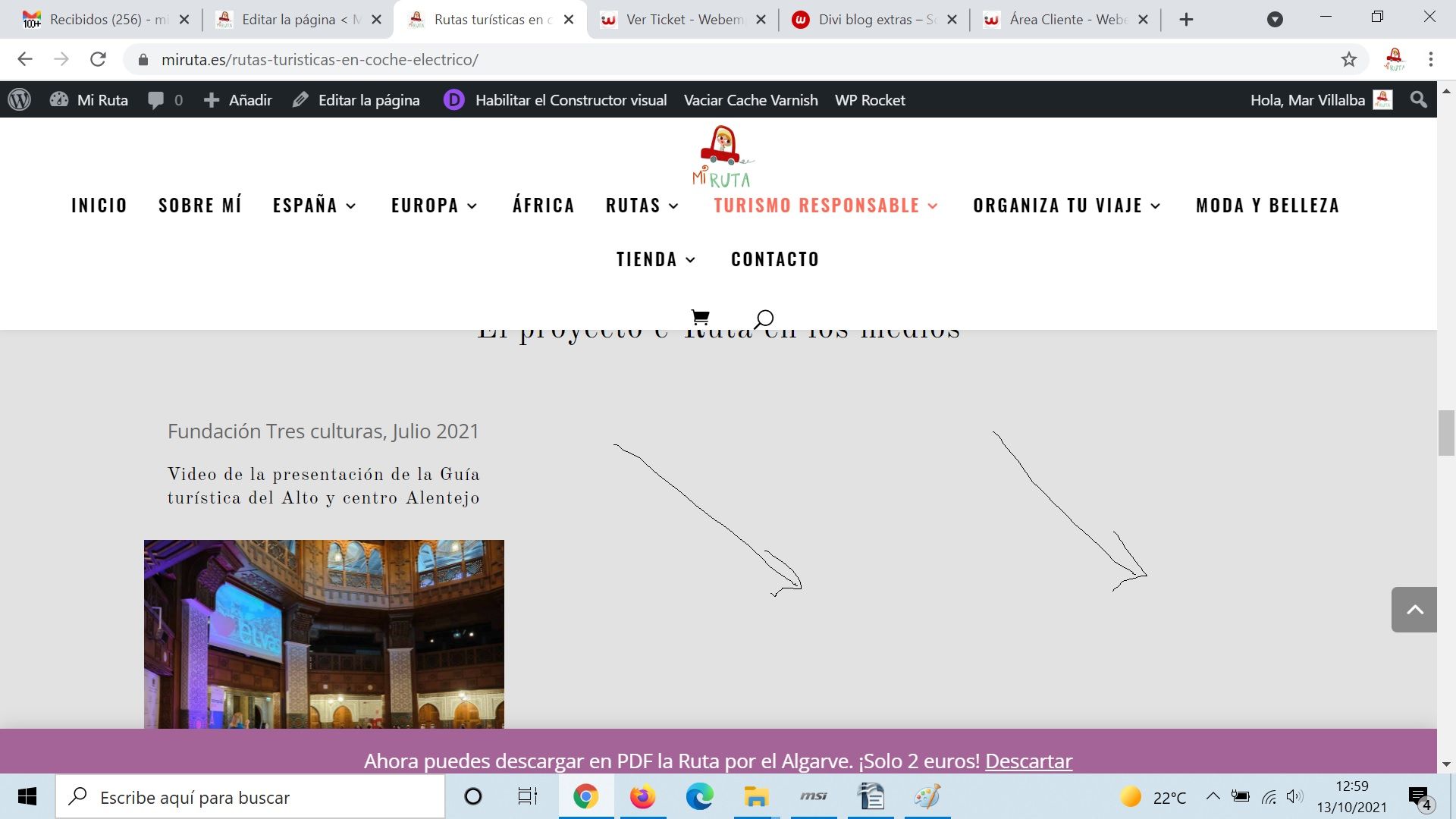Screen dimensions: 1456x819
Task: Click the address bar URL
Action: click(x=320, y=60)
